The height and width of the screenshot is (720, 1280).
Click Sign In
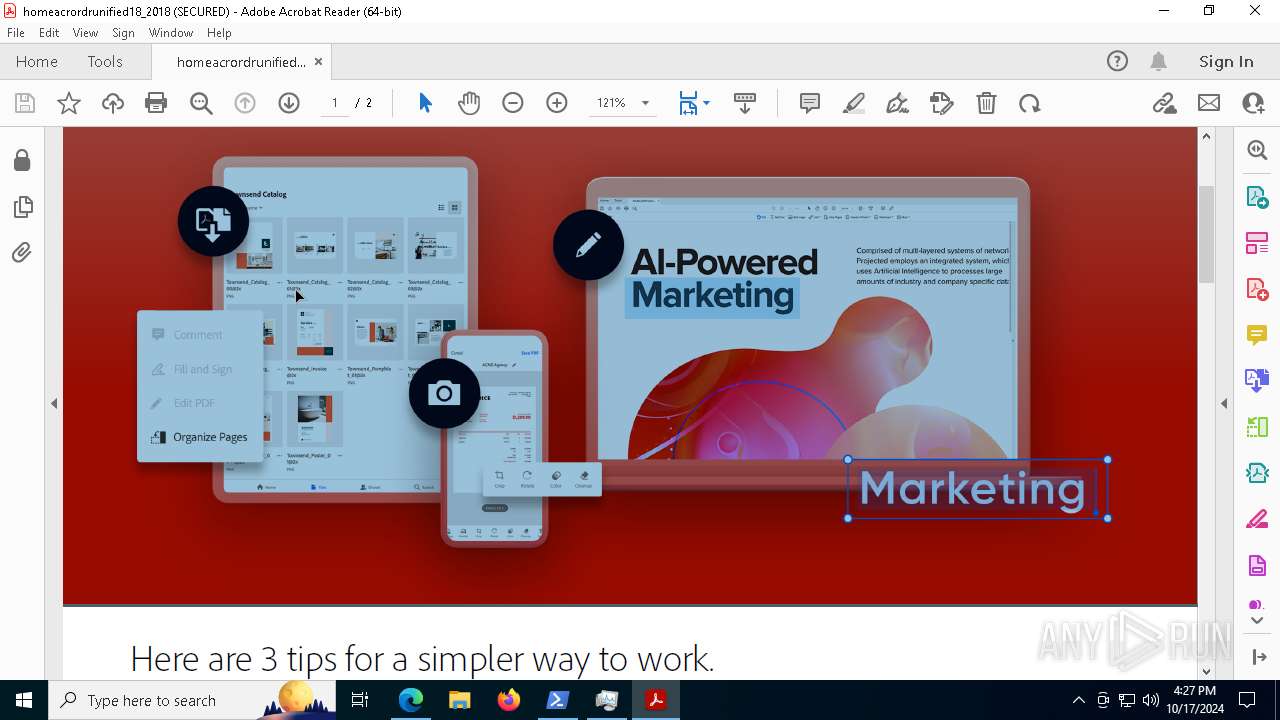1226,61
